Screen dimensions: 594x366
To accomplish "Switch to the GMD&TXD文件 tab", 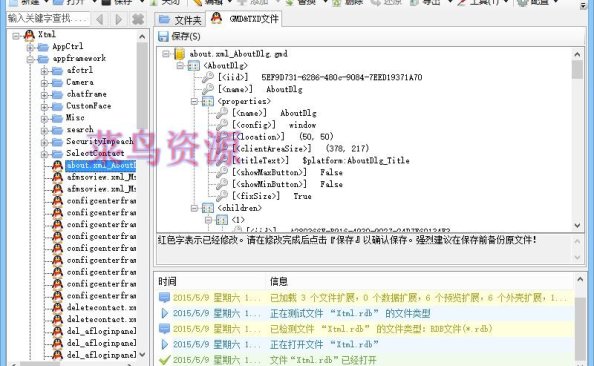I will pyautogui.click(x=245, y=19).
